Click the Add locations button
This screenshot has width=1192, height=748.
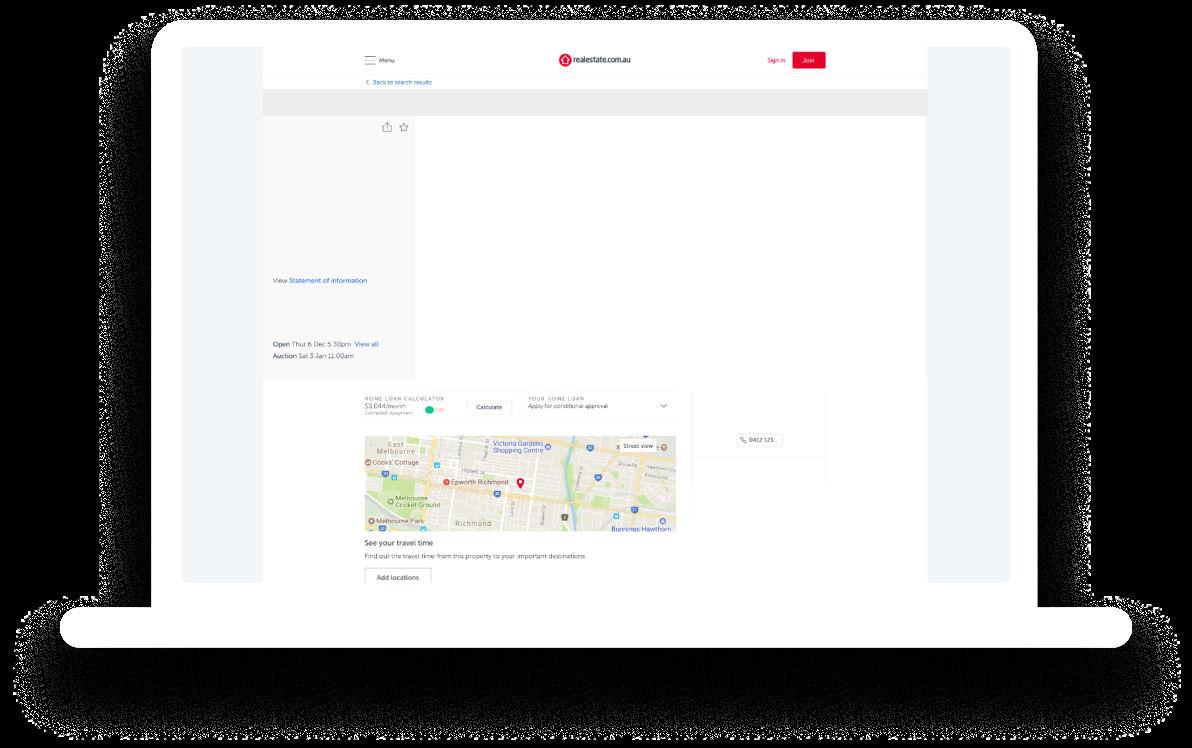(398, 577)
